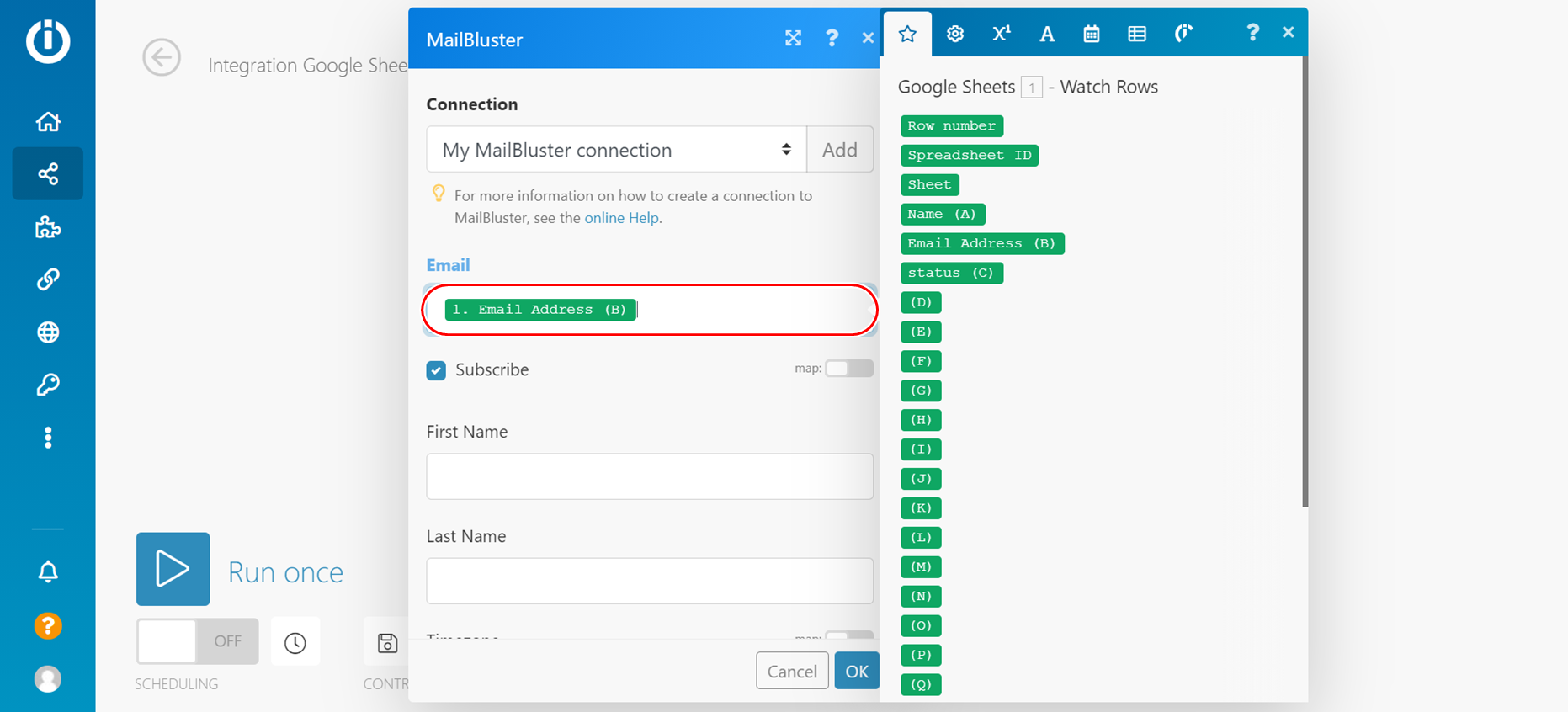Viewport: 1568px width, 712px height.
Task: Open mapping panel help icon
Action: click(x=1252, y=33)
